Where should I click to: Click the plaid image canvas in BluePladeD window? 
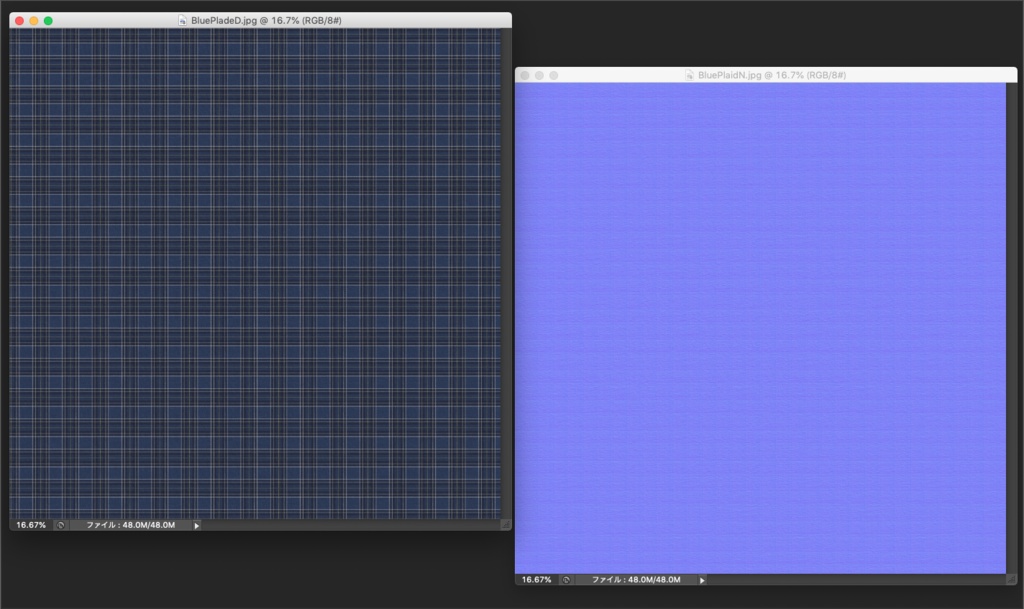click(x=255, y=273)
